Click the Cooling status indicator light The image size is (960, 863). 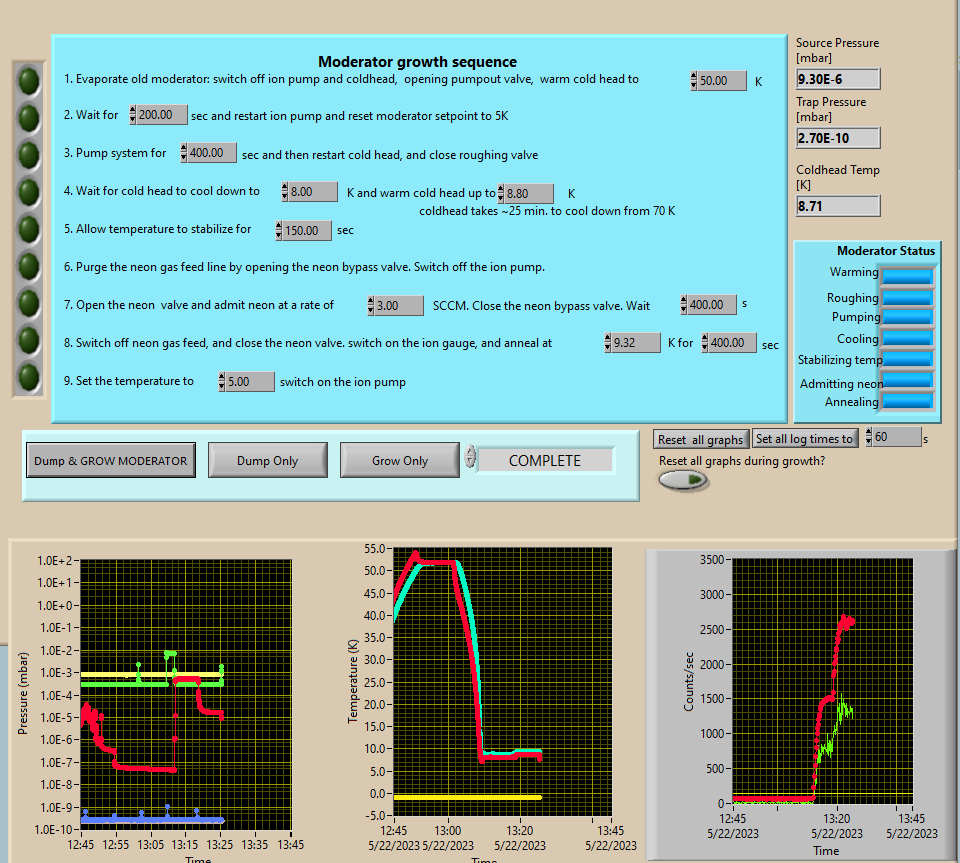(x=907, y=338)
